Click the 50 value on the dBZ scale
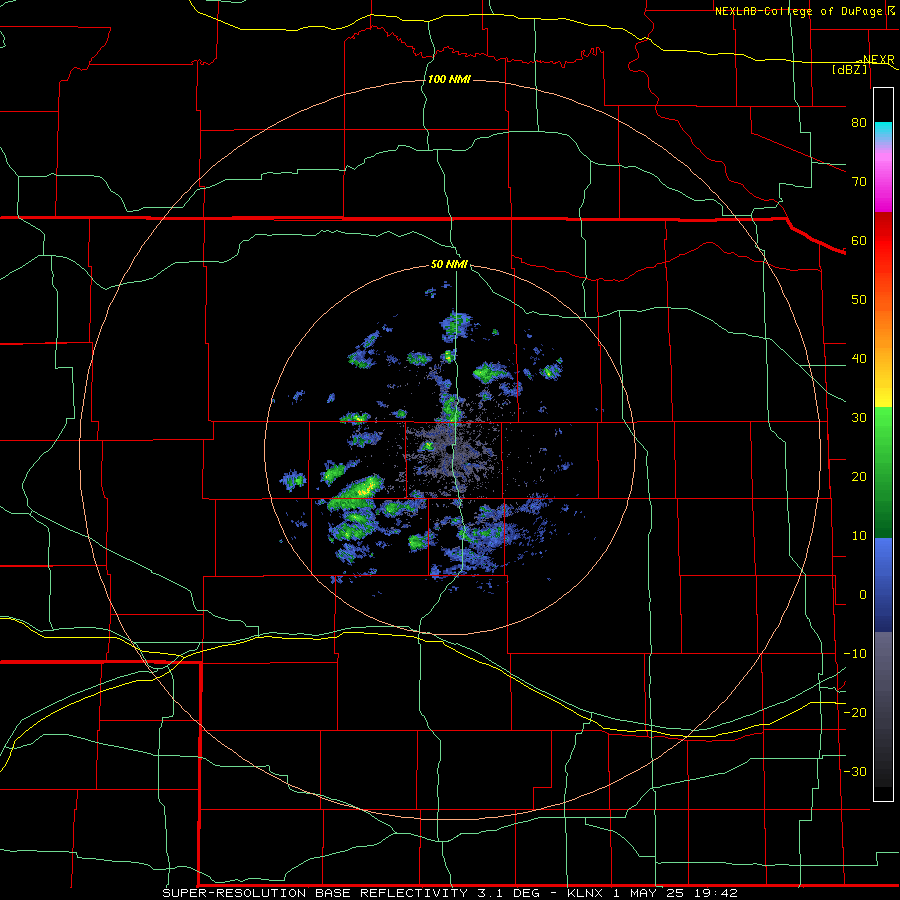The image size is (900, 900). click(x=859, y=300)
